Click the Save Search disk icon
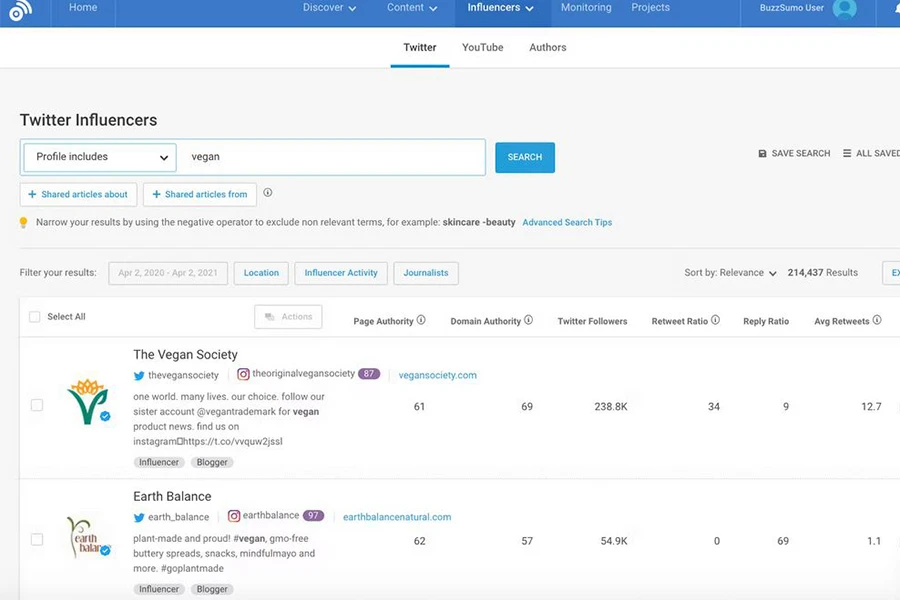 coord(762,153)
